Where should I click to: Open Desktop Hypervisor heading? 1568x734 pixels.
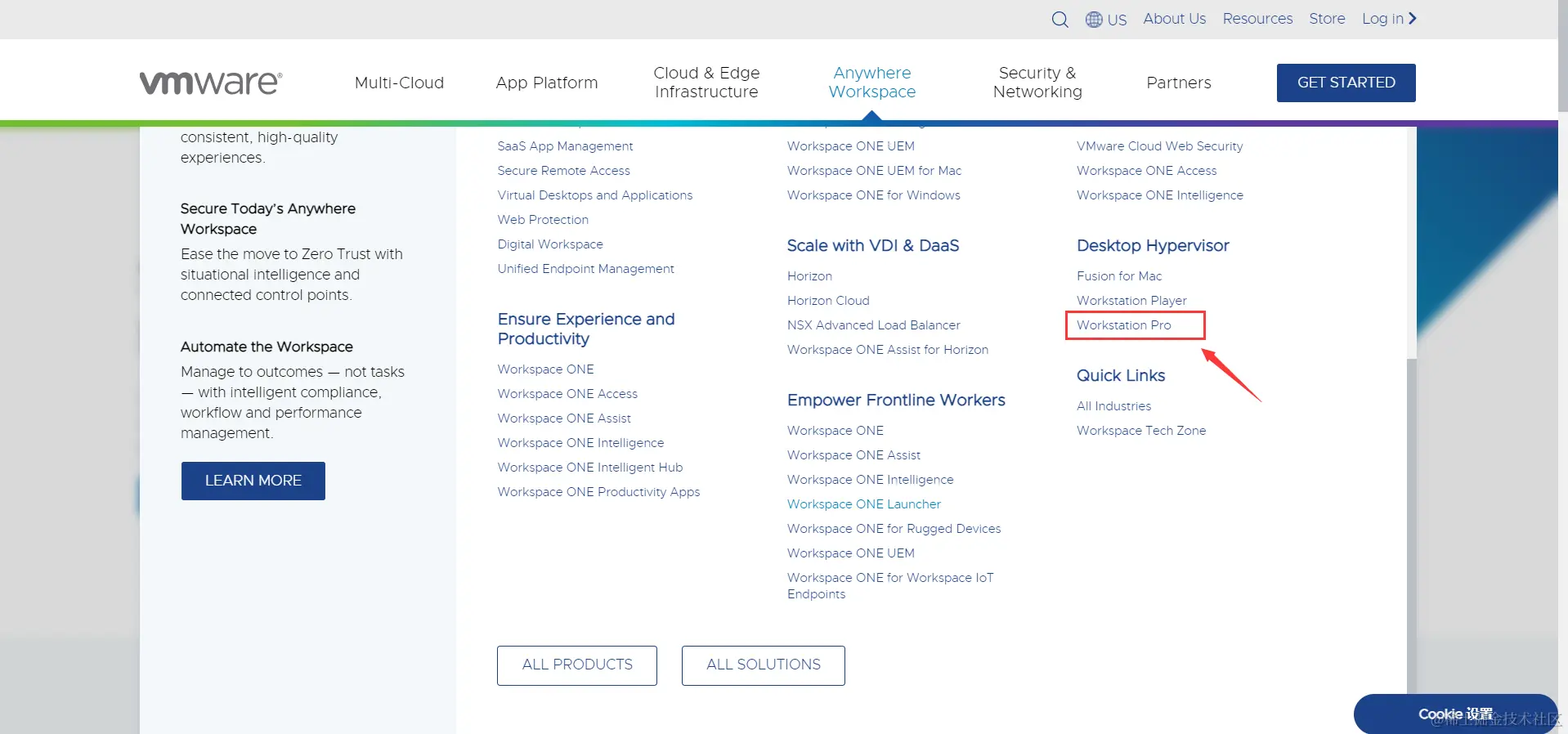(1153, 245)
